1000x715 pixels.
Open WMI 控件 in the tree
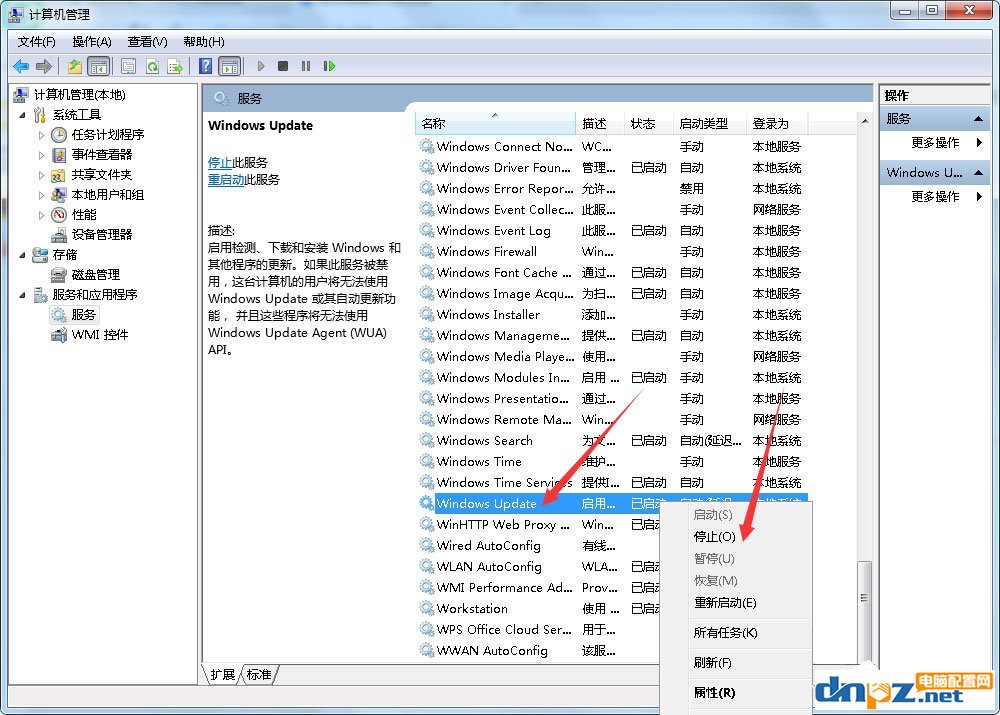coord(100,335)
